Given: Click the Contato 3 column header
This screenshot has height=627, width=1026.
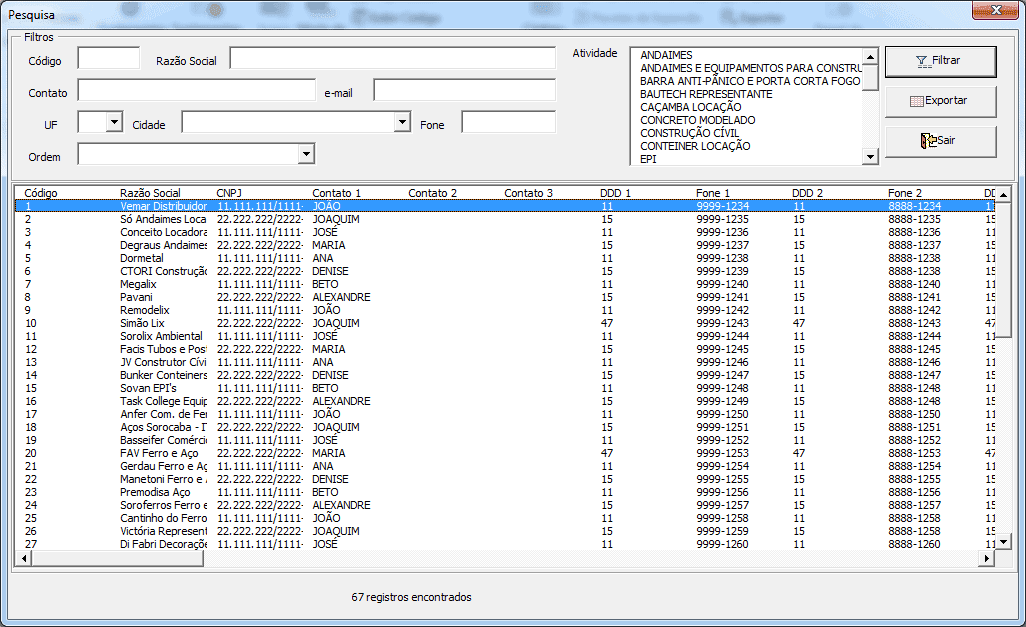Looking at the screenshot, I should coord(529,193).
